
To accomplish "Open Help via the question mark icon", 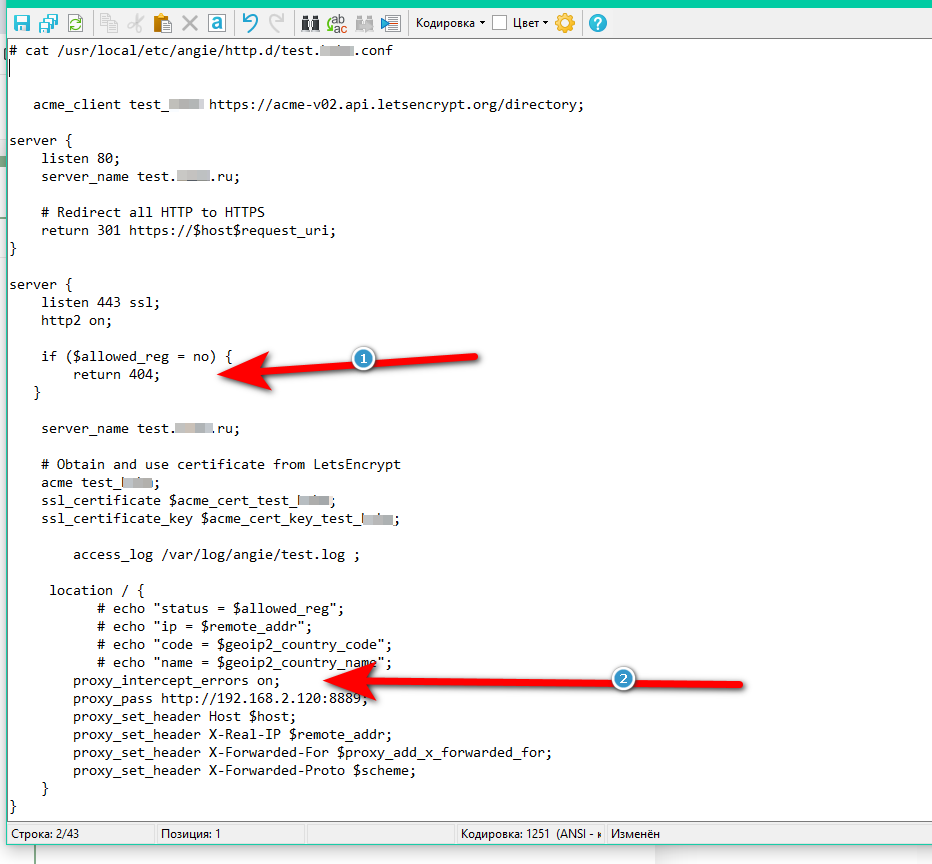I will pos(598,23).
